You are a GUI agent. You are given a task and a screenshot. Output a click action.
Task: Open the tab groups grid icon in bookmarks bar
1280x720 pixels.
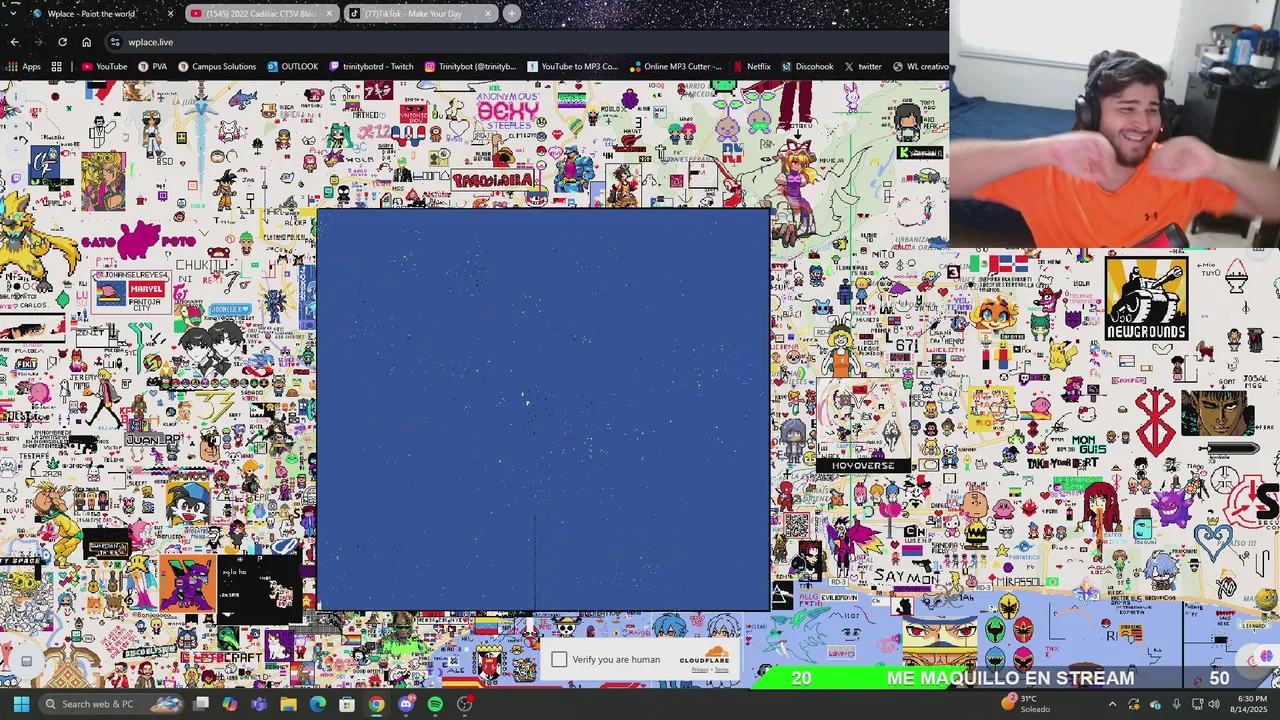(56, 67)
